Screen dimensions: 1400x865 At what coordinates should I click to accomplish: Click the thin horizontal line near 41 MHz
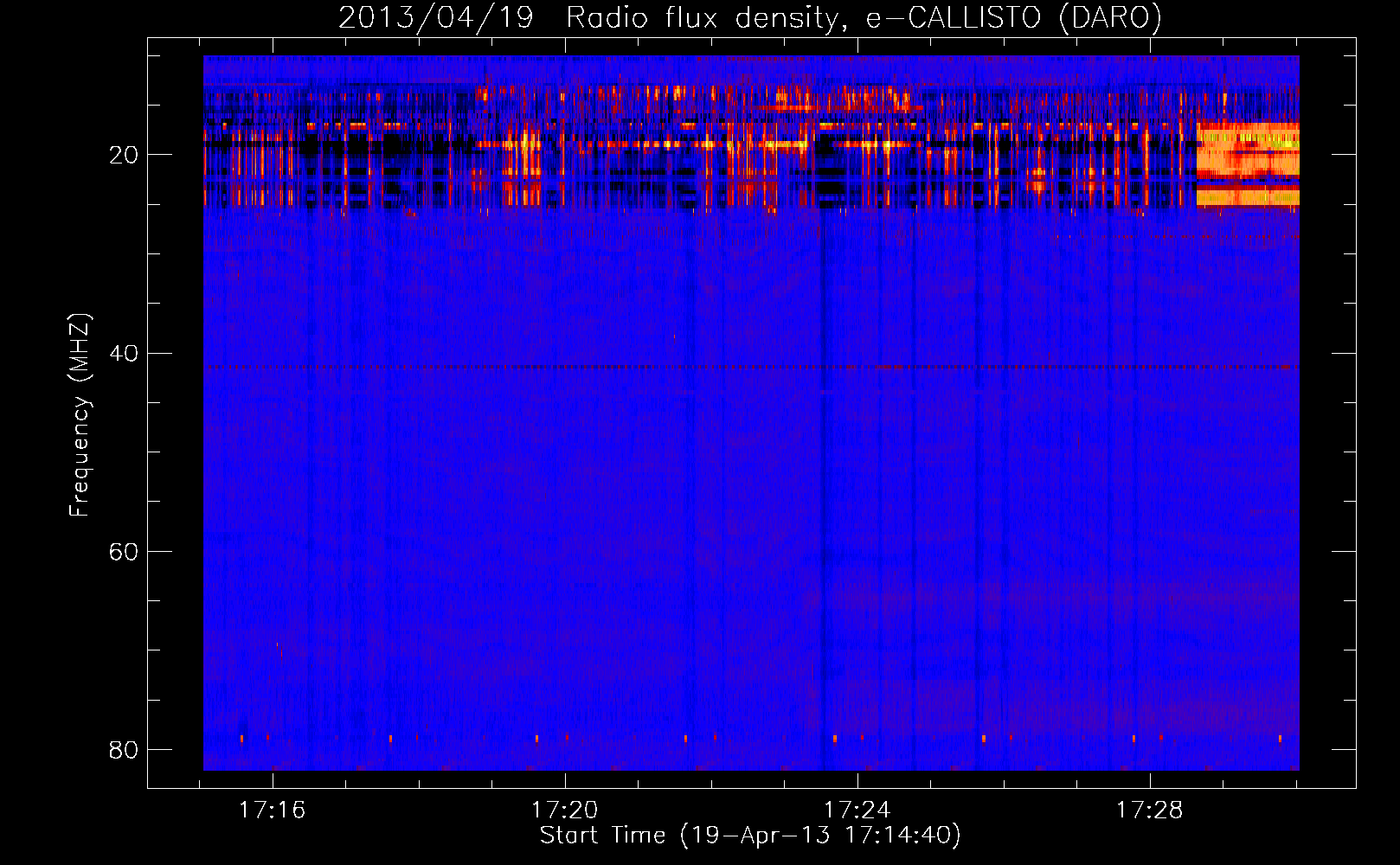point(751,367)
